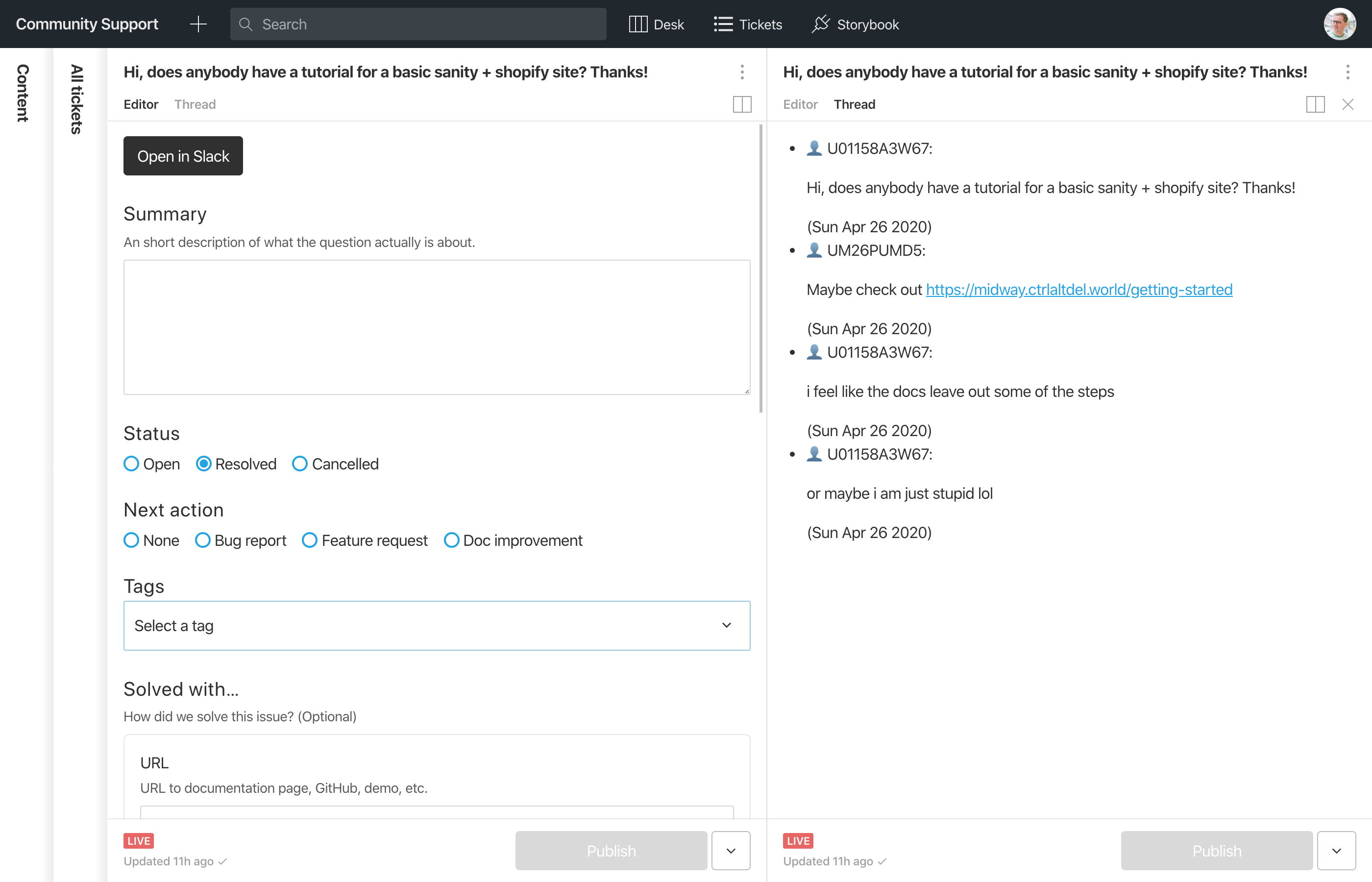Open the right pane's three-dot menu

coord(1347,72)
